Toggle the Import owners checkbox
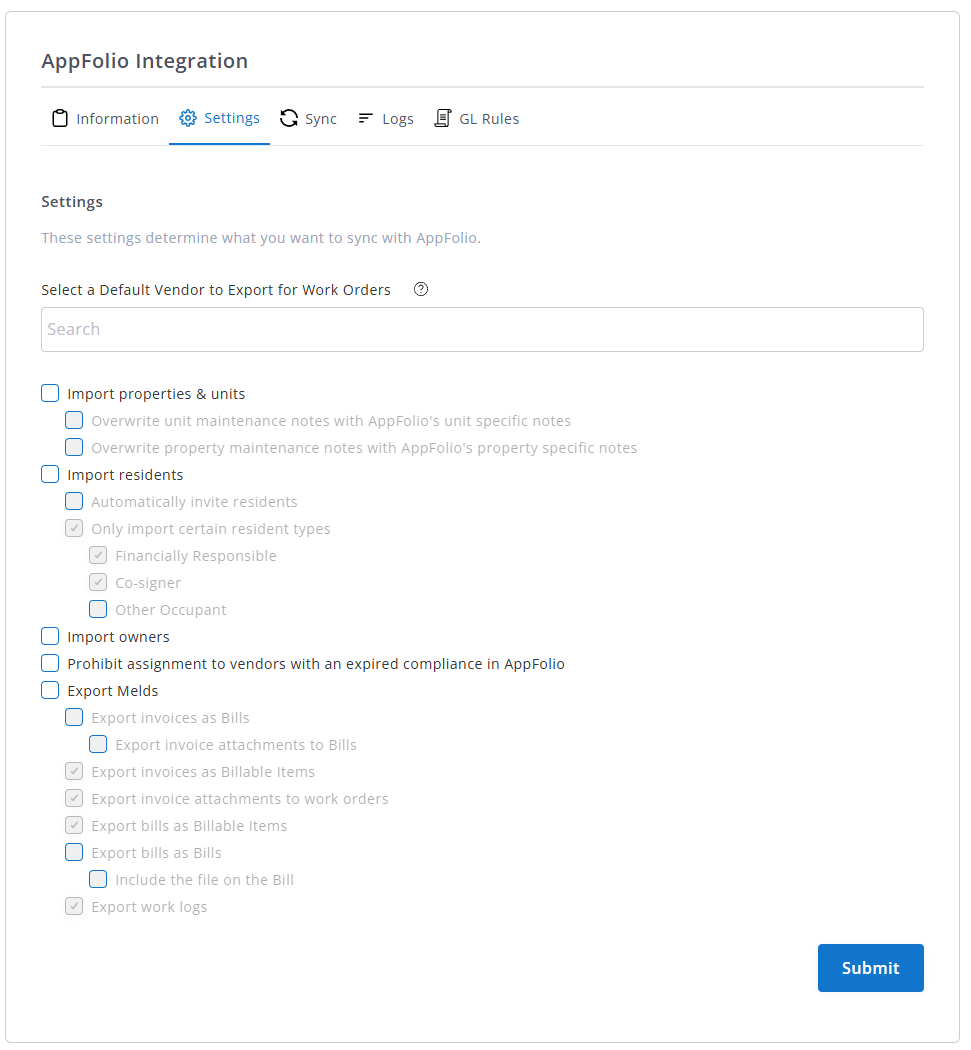 50,637
